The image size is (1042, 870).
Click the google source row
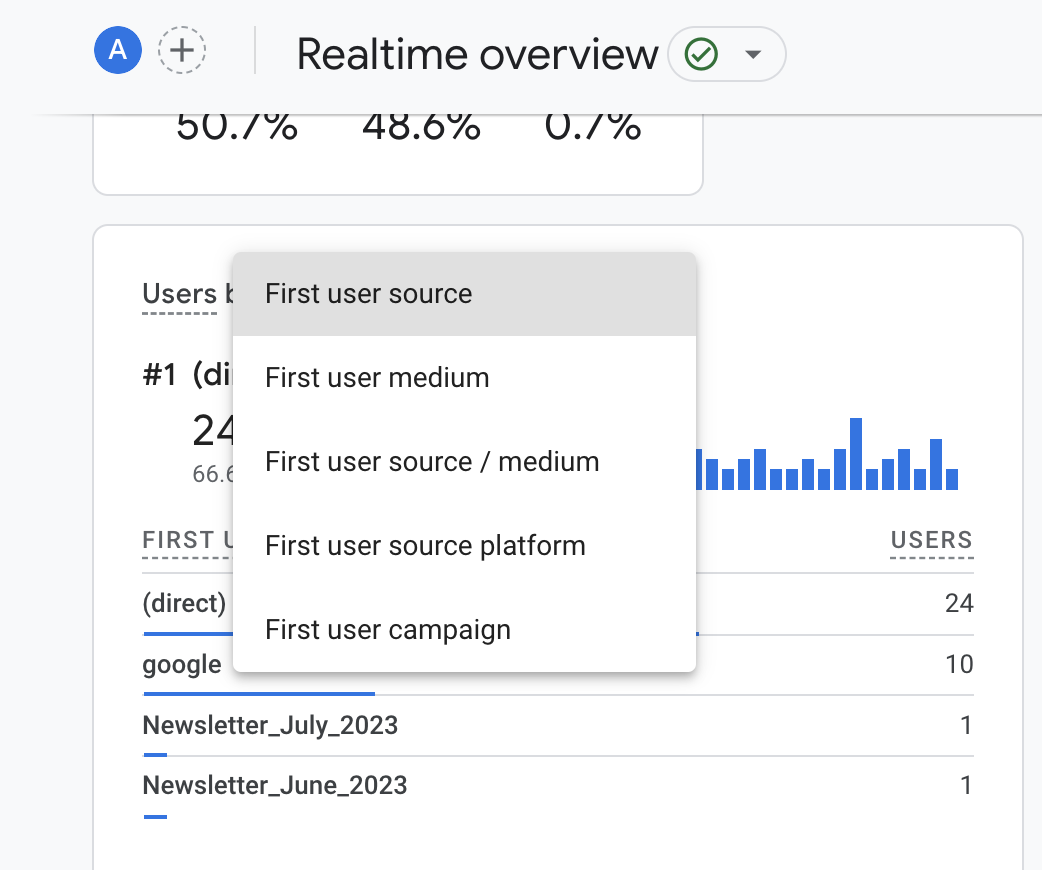tap(182, 665)
